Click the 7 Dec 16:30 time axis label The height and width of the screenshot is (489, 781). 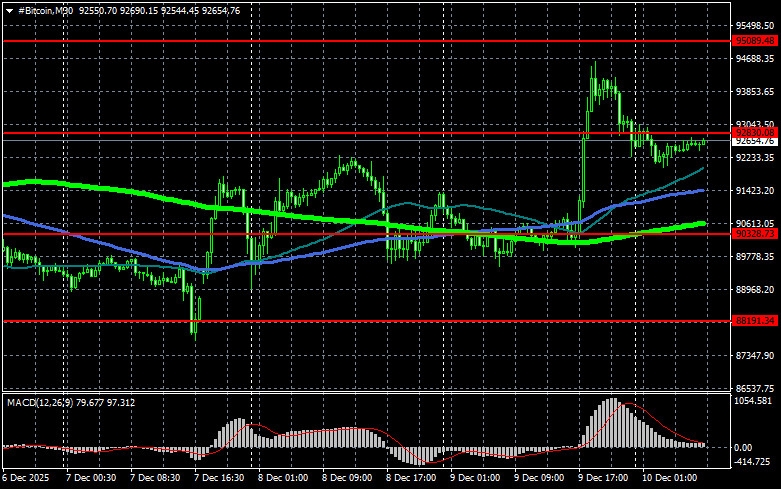pos(219,478)
